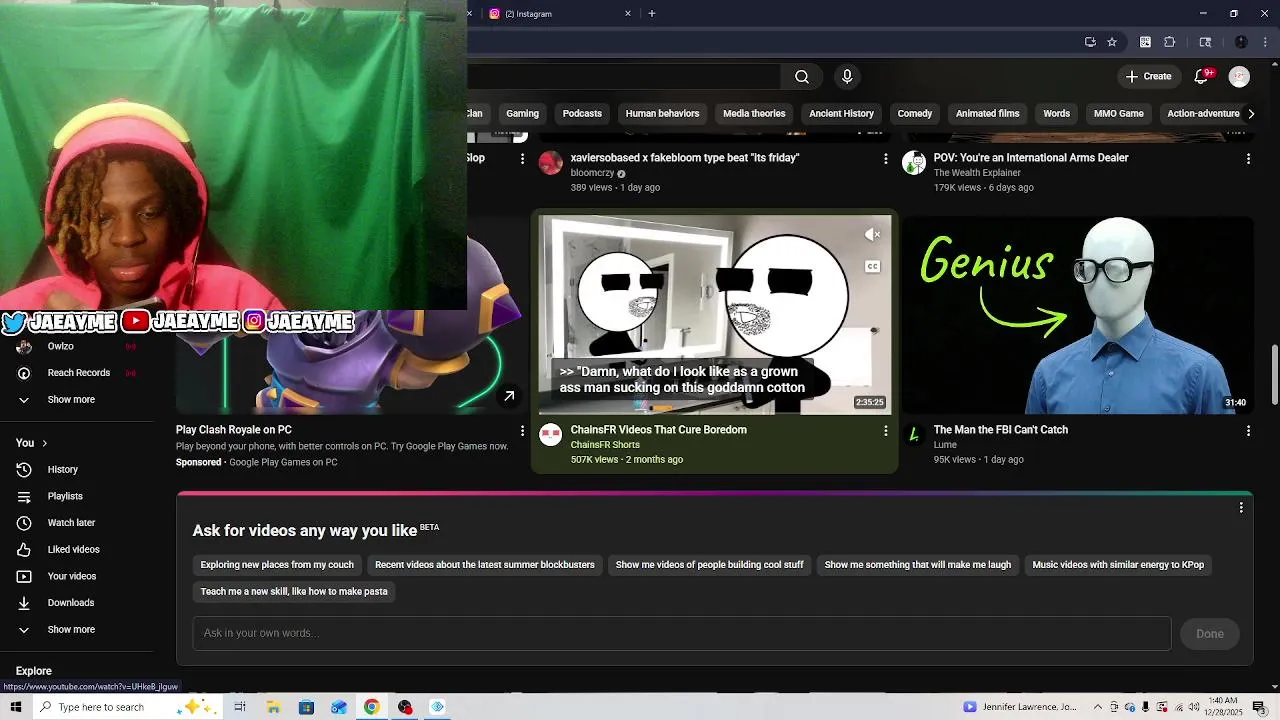Open Liked videos thumbs-up icon
Image resolution: width=1280 pixels, height=720 pixels.
pyautogui.click(x=24, y=549)
